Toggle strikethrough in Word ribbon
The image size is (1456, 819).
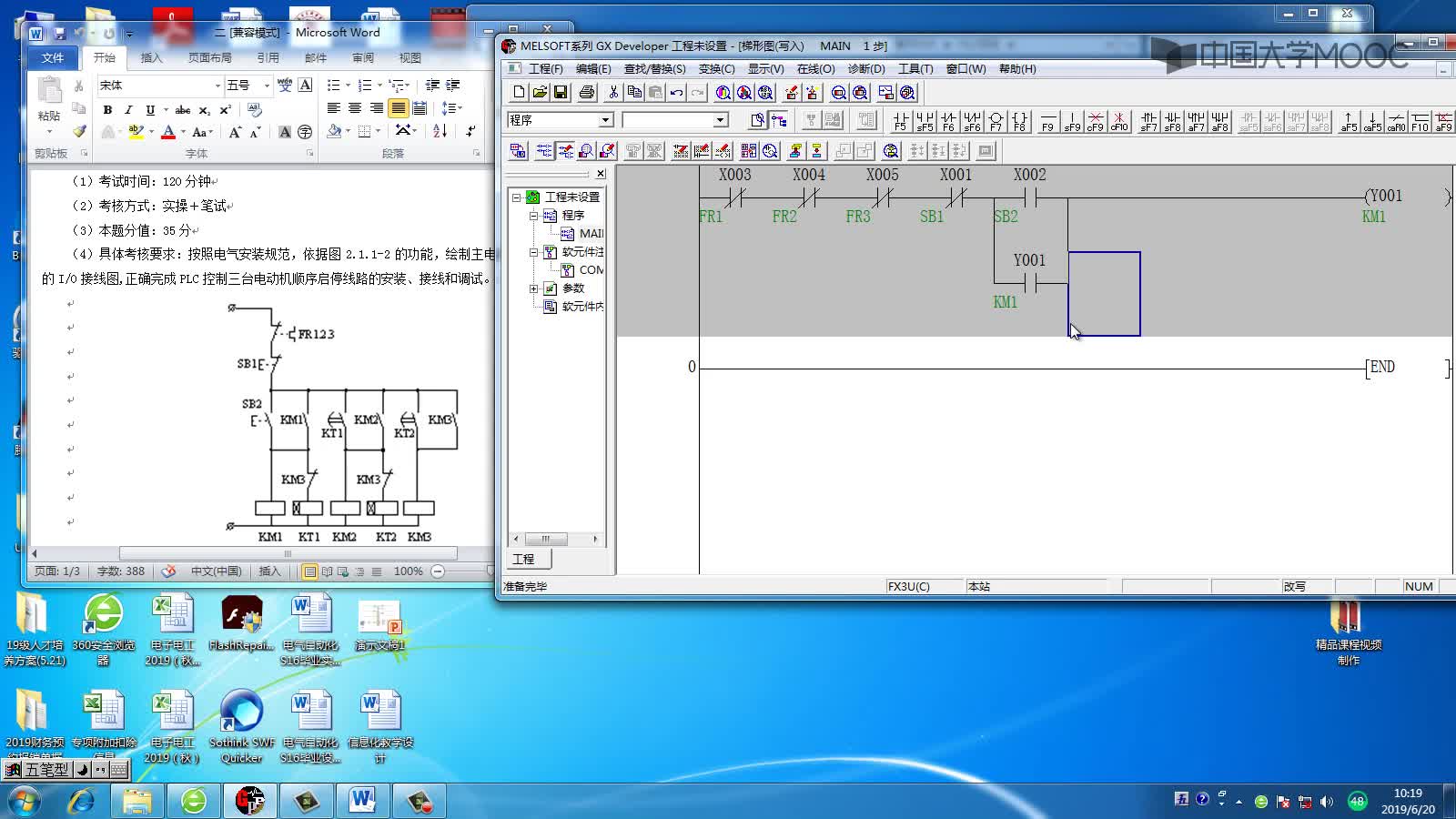pos(183,109)
